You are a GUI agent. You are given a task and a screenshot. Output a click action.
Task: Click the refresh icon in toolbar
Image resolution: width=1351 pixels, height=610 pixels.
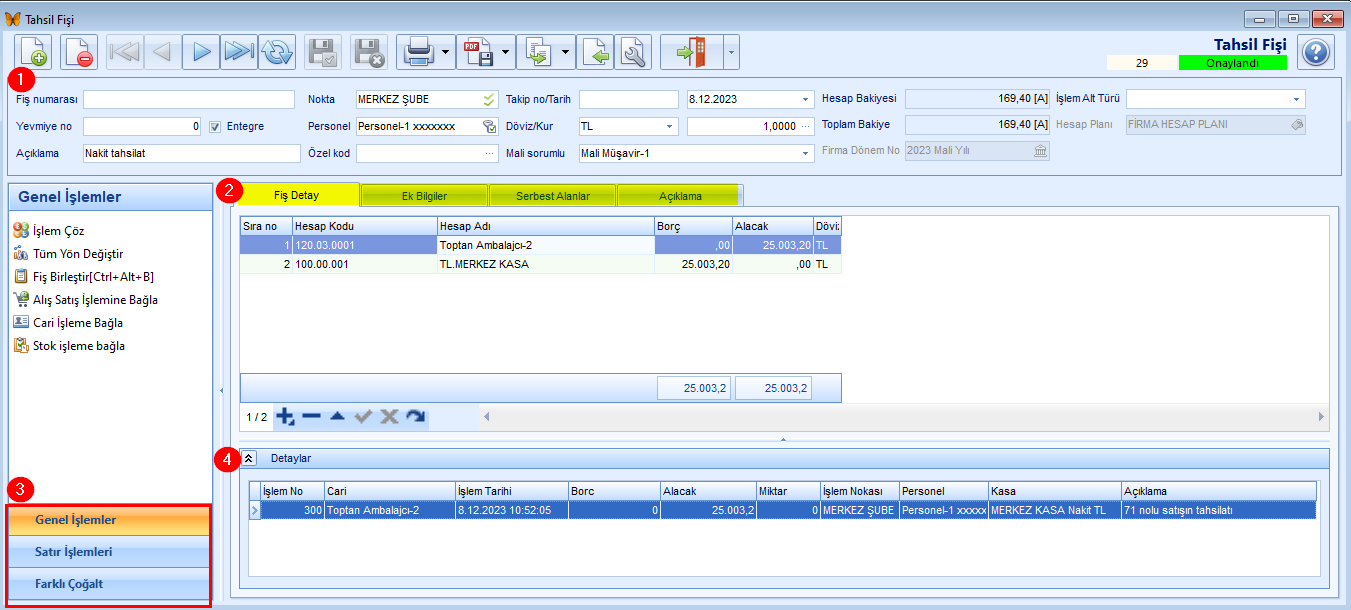point(277,52)
